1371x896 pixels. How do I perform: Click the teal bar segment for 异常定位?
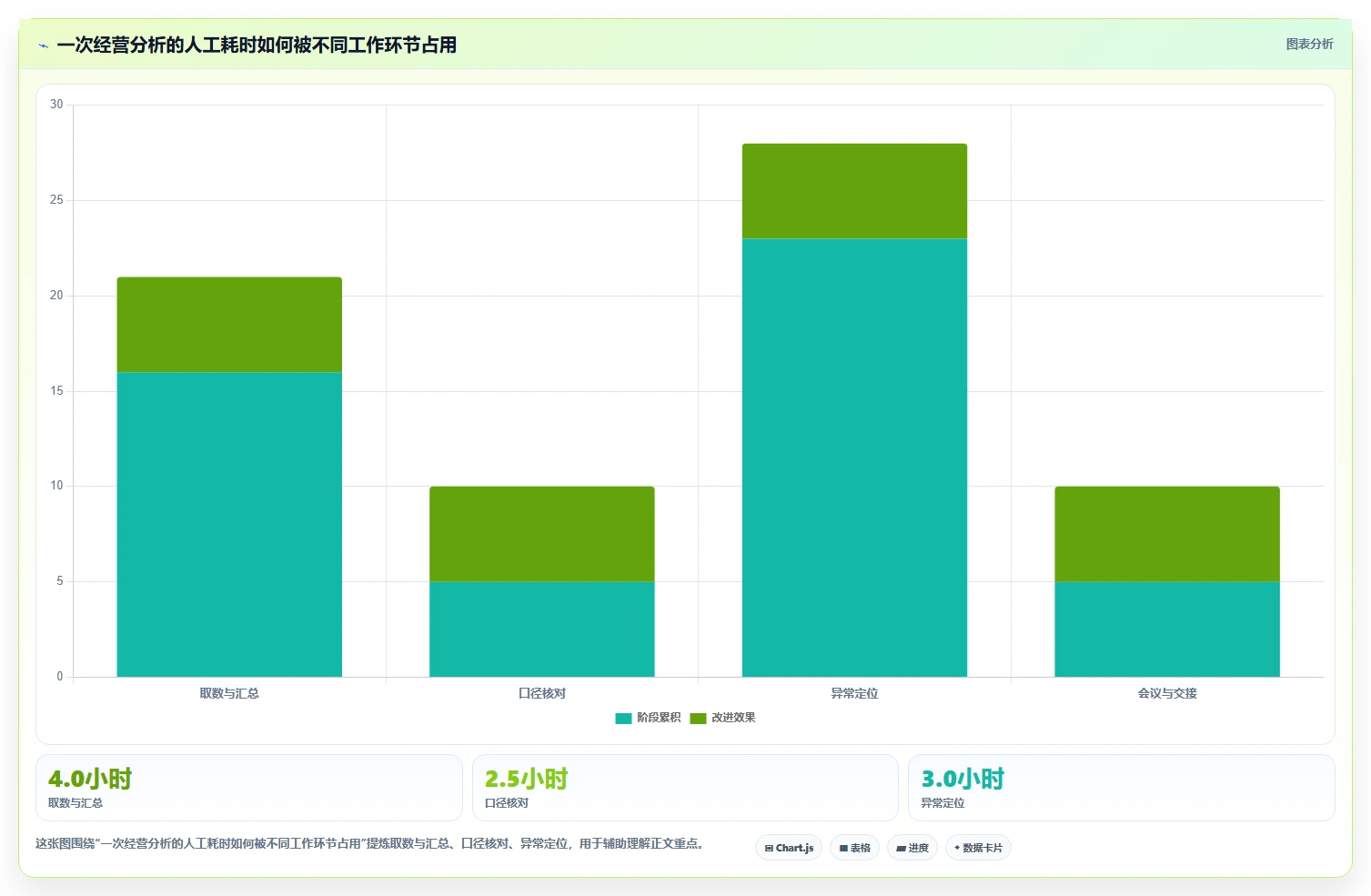[x=854, y=458]
